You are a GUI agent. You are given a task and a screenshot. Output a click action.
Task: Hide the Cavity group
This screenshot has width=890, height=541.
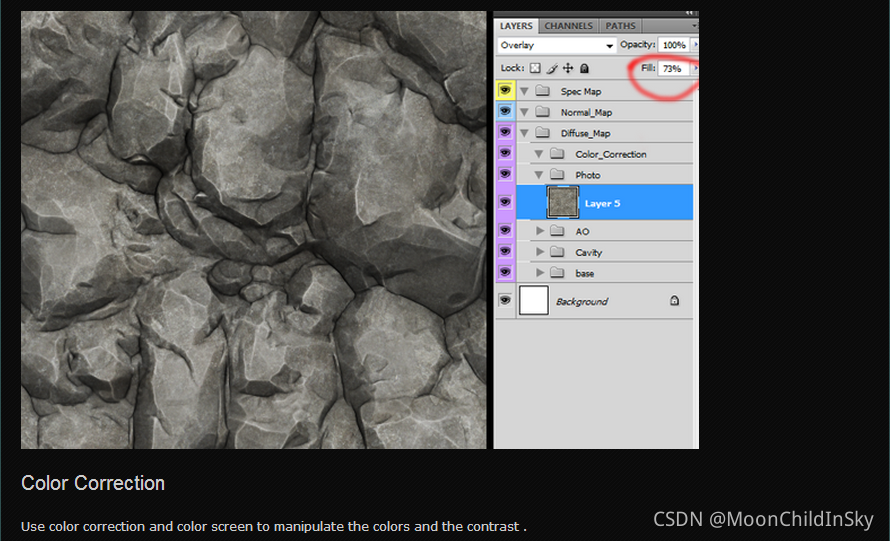pos(505,251)
